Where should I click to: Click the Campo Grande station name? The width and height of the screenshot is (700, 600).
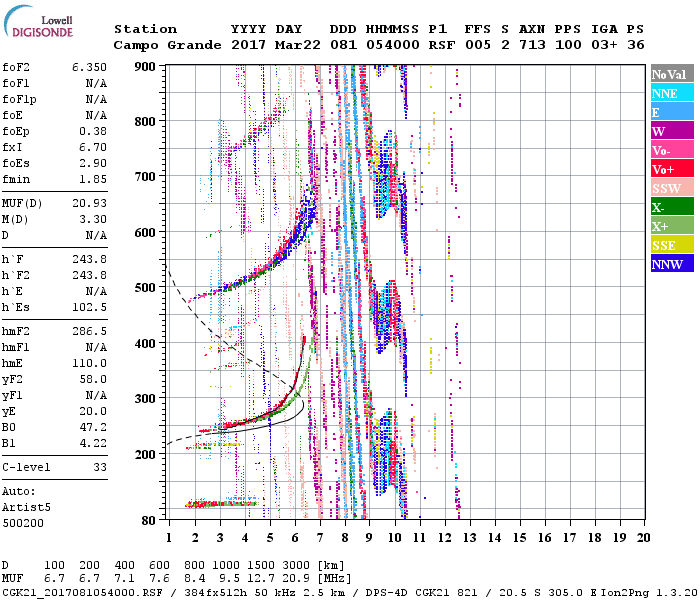click(x=167, y=45)
